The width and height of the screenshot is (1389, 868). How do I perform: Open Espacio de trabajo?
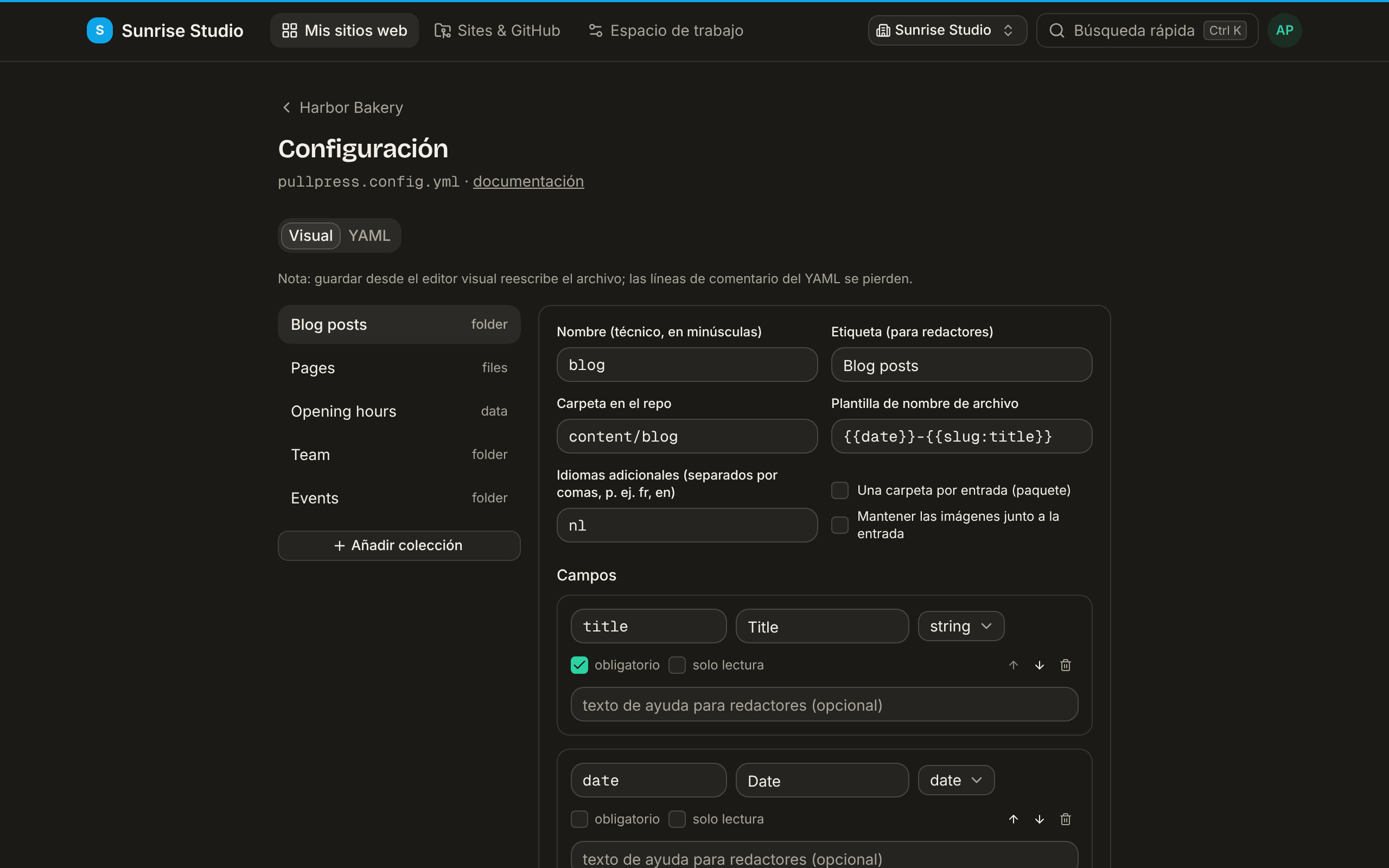tap(666, 30)
